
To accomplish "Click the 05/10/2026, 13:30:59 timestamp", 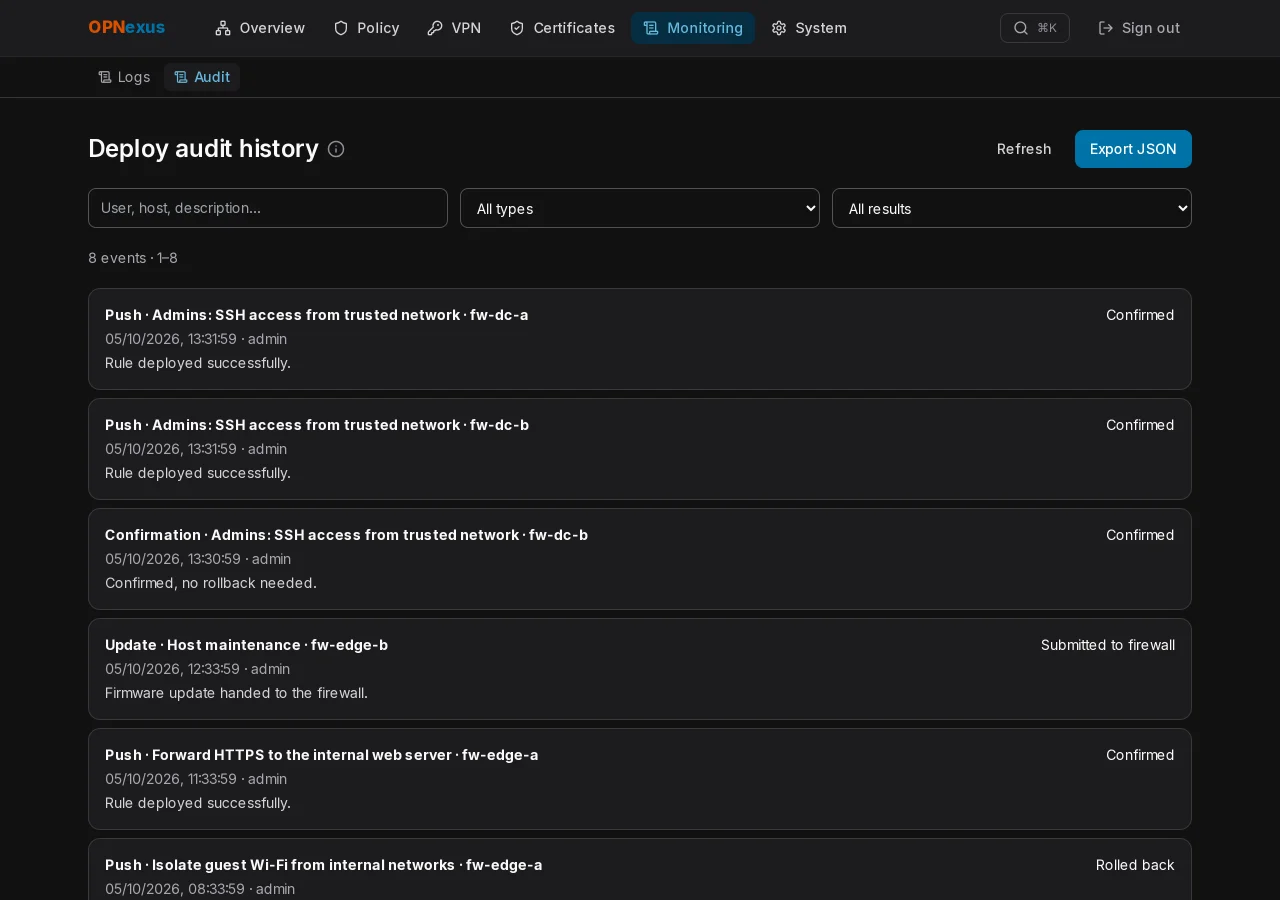I will (x=173, y=559).
